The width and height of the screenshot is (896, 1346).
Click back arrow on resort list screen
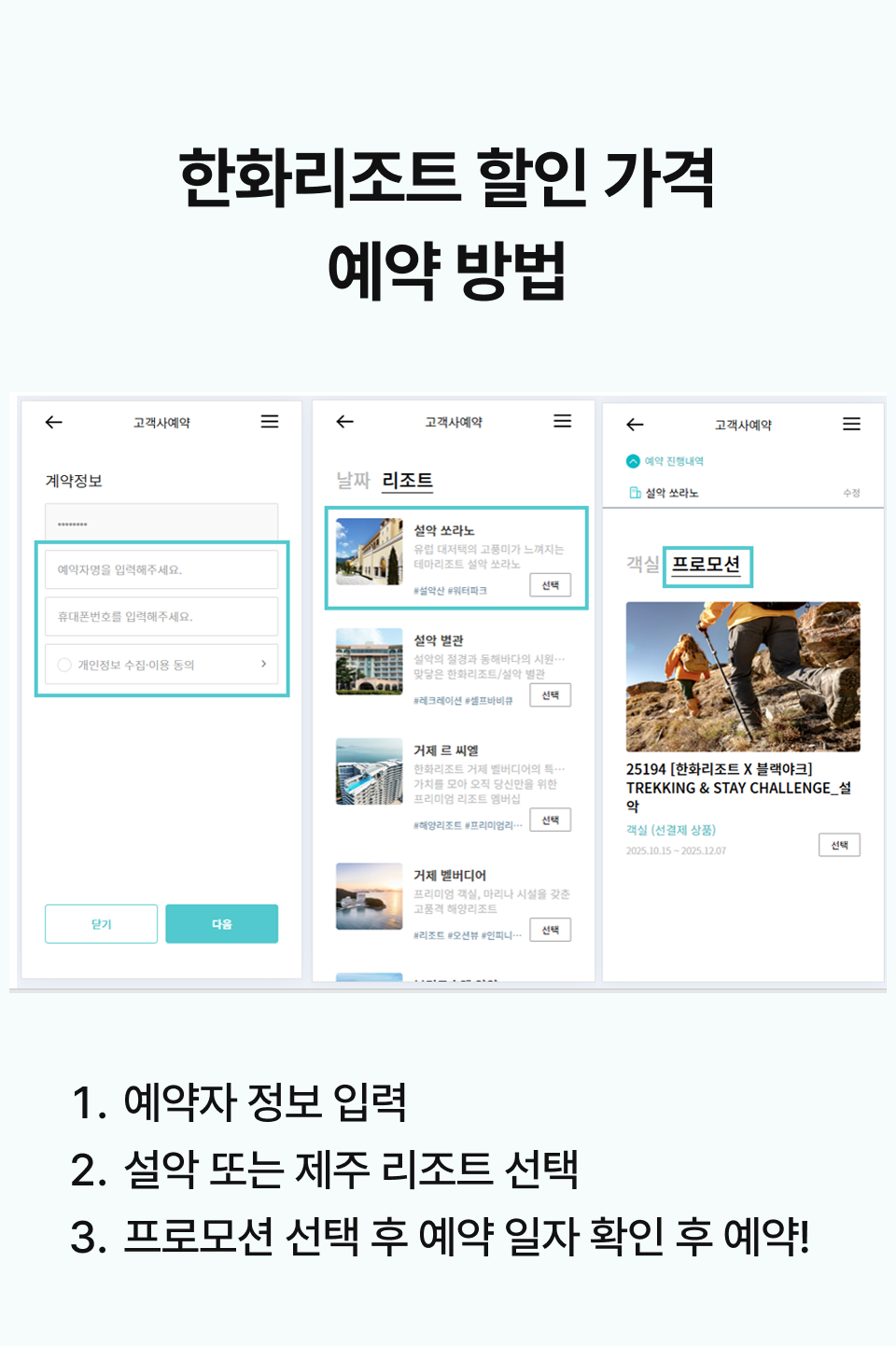tap(345, 422)
